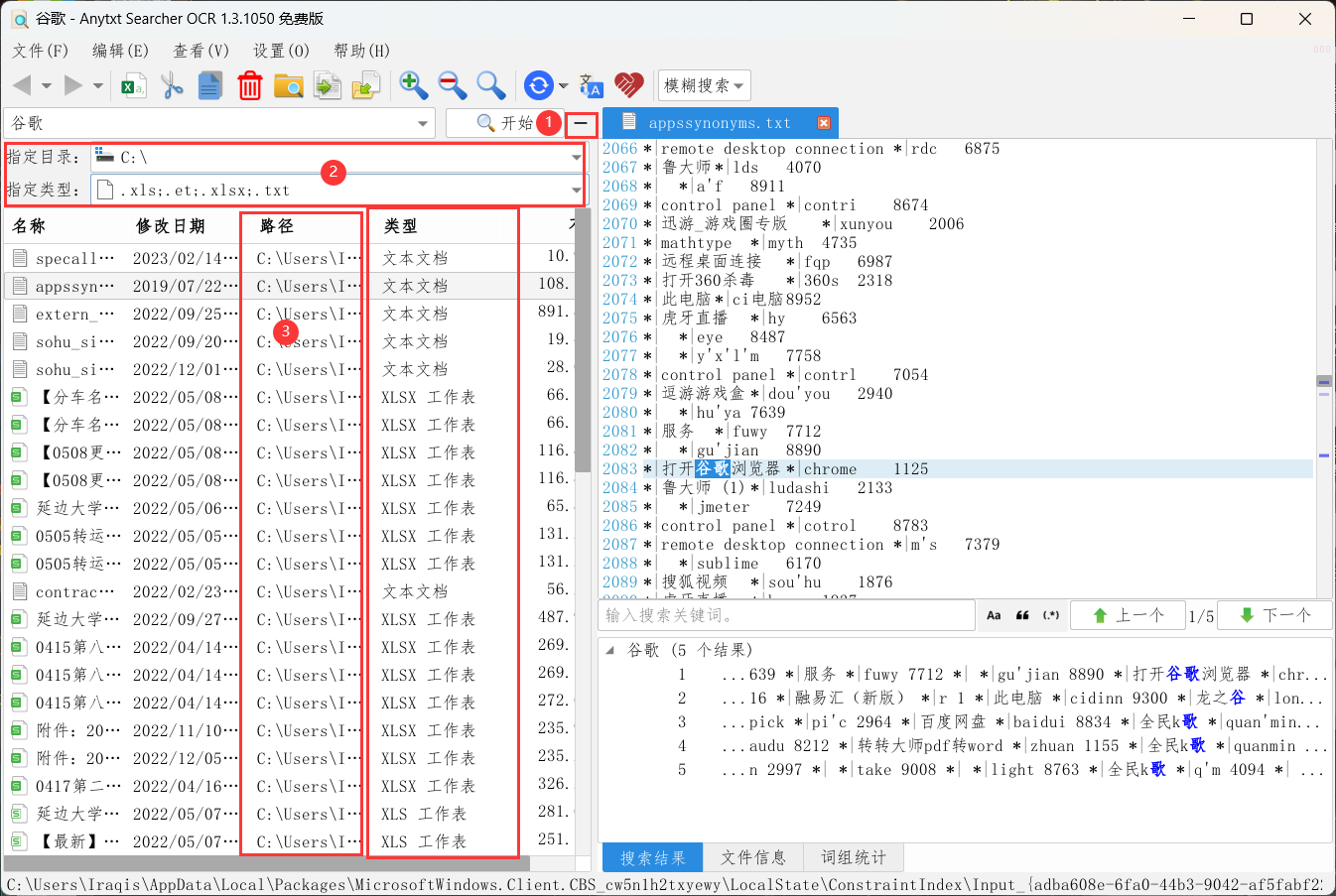
Task: Select the 0417第二 file row
Action: [289, 786]
